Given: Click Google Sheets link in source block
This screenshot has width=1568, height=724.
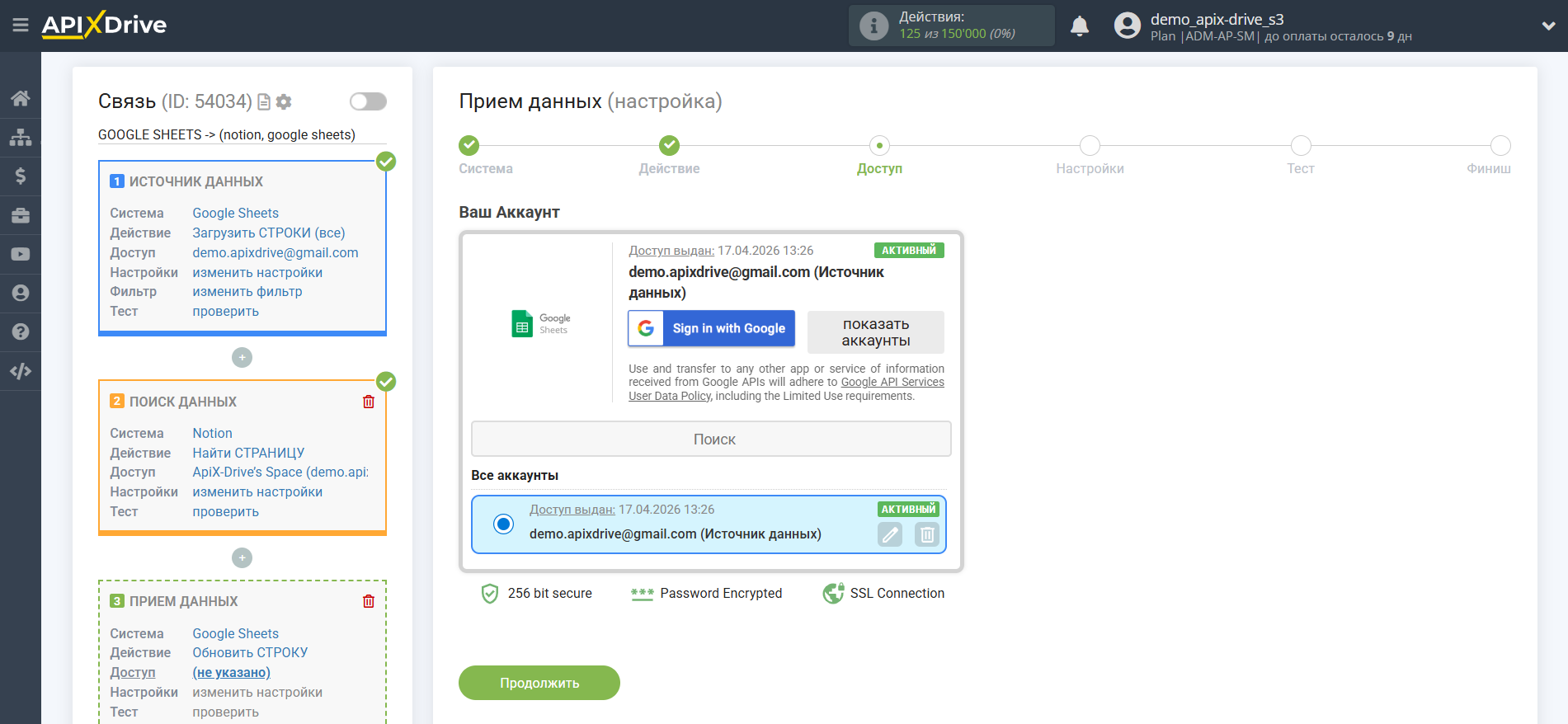Looking at the screenshot, I should [236, 213].
